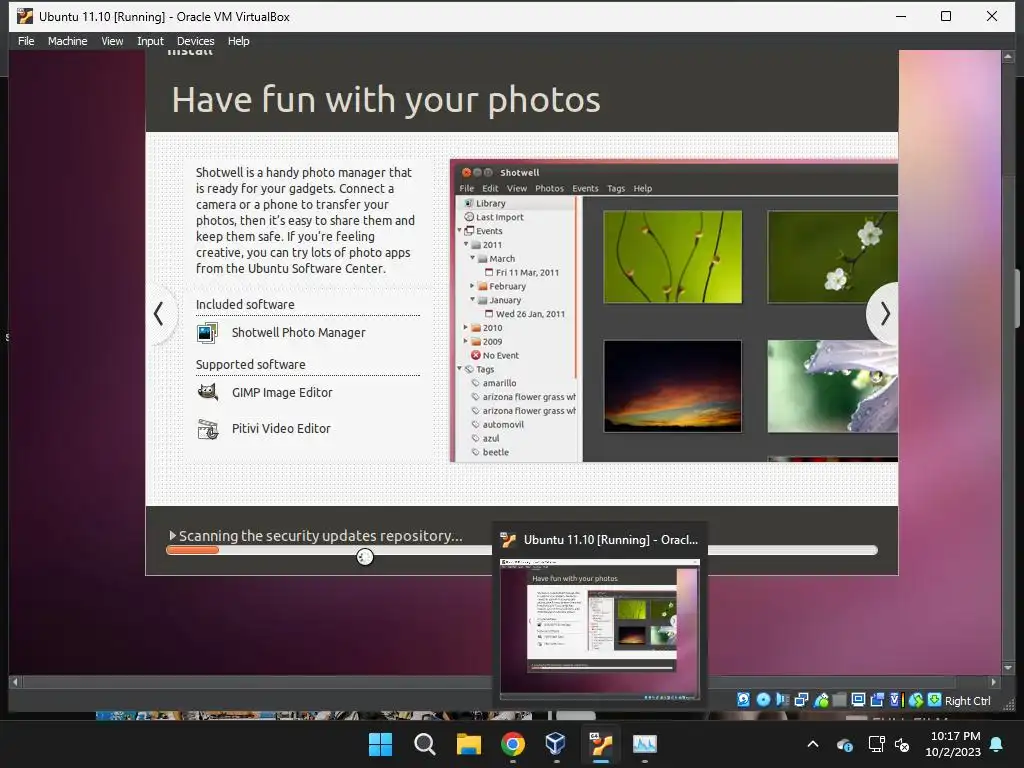Click the dewy purple flower photo
This screenshot has height=768, width=1024.
click(833, 386)
